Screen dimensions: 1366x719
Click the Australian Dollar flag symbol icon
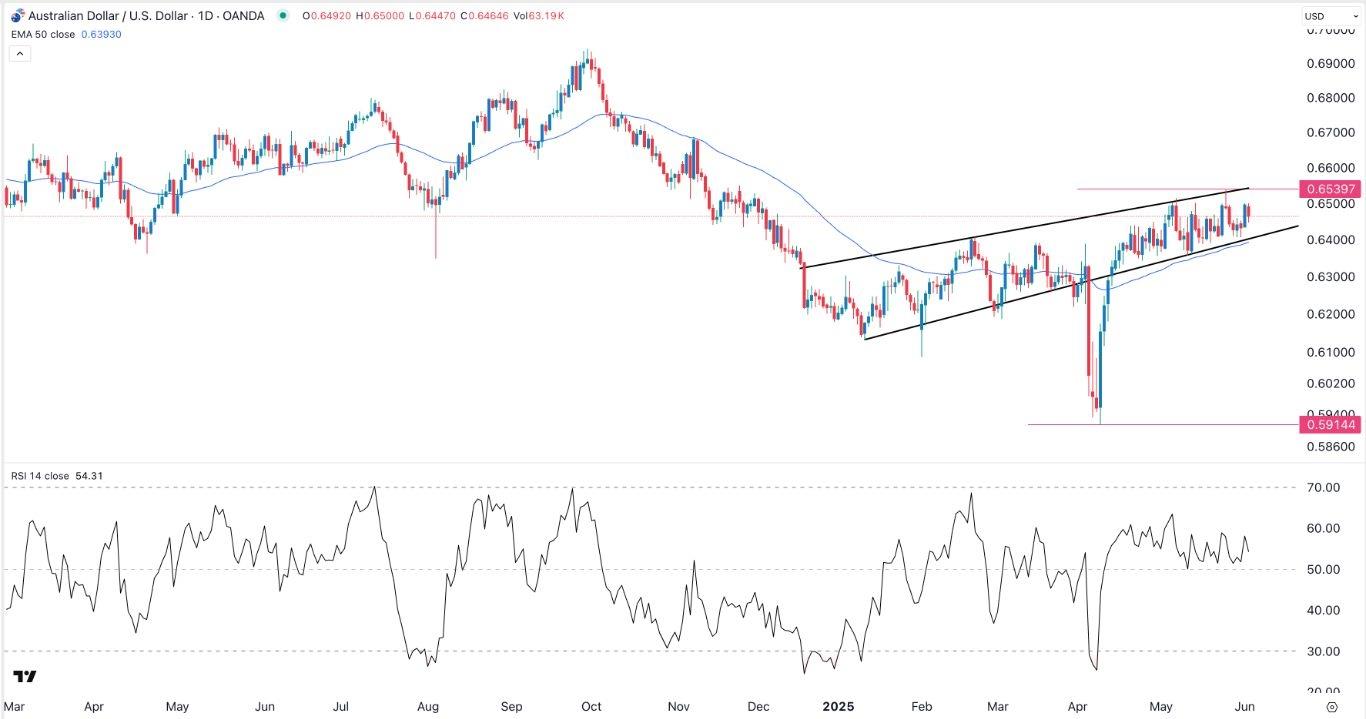pos(15,16)
